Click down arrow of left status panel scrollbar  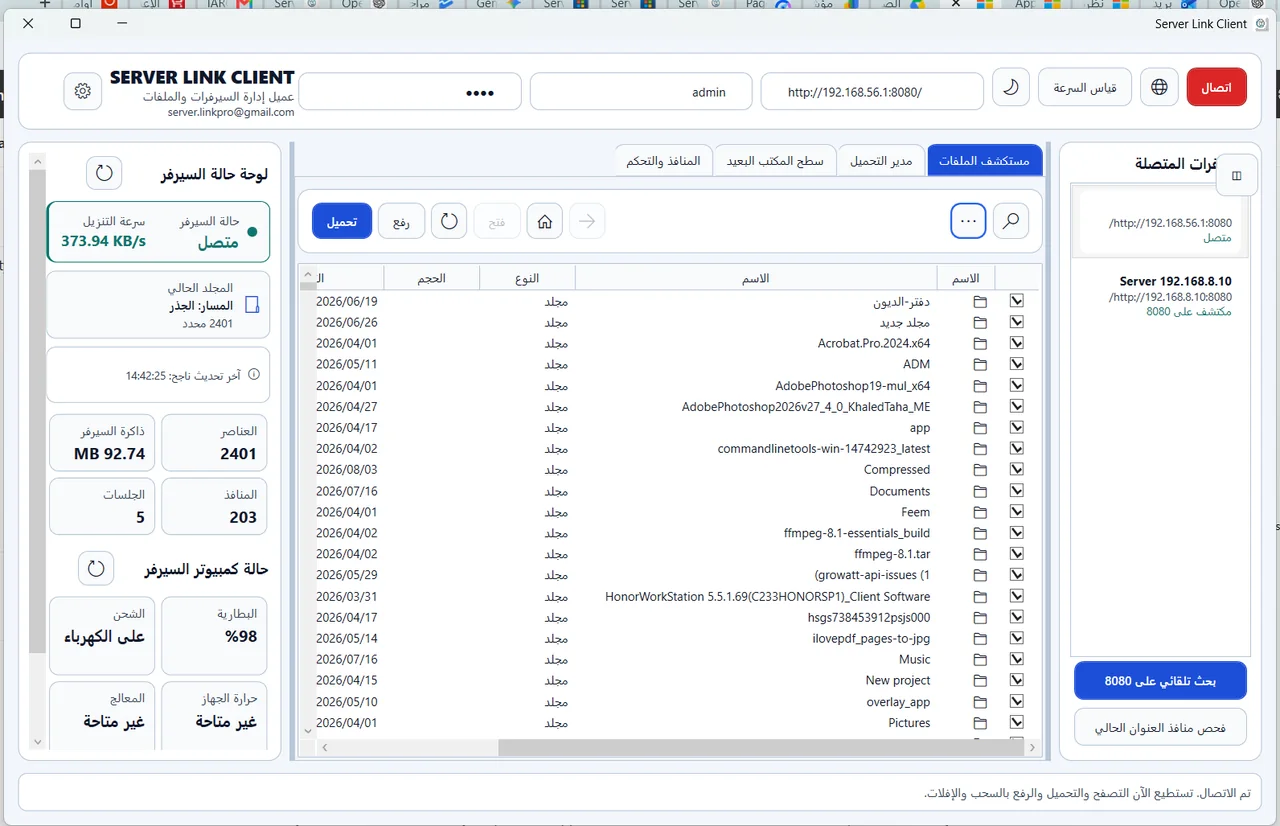click(x=38, y=742)
